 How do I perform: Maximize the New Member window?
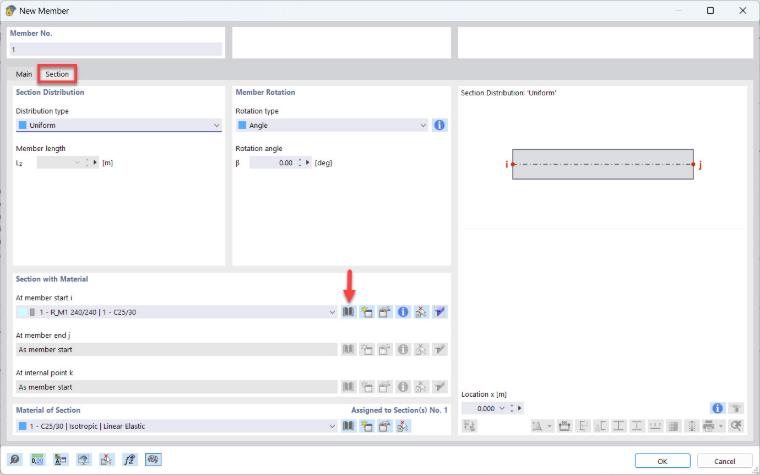click(x=711, y=10)
